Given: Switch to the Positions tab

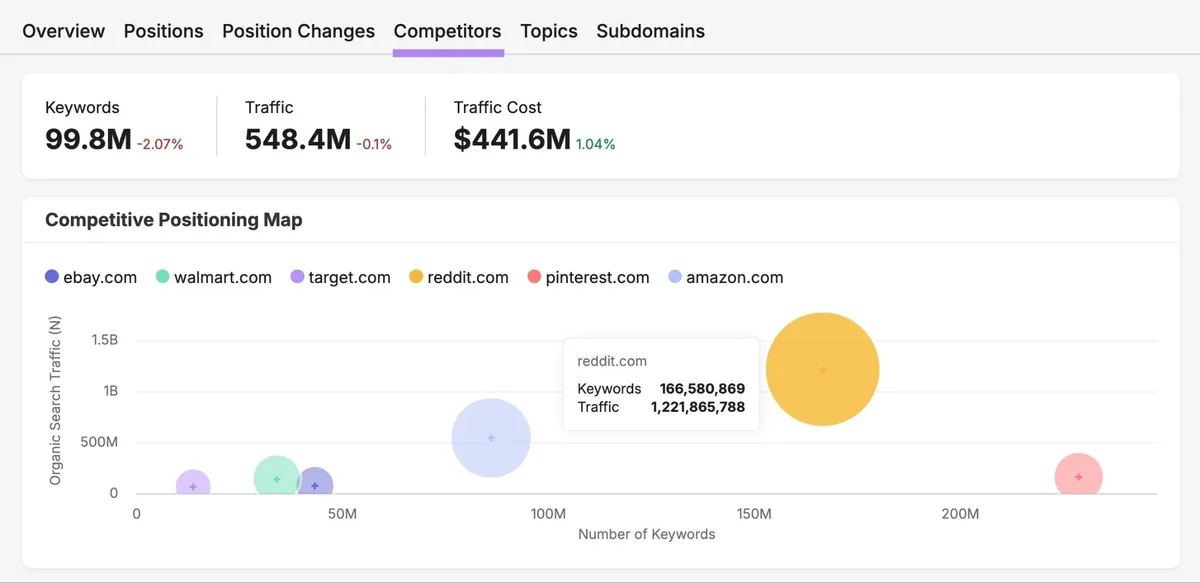Looking at the screenshot, I should click(164, 31).
